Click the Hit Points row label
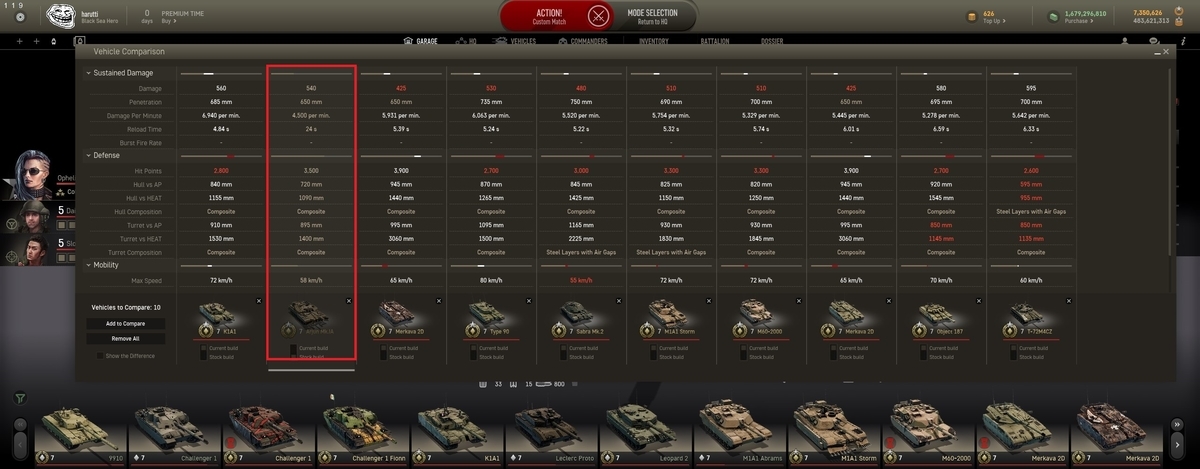The height and width of the screenshot is (469, 1200). coord(149,172)
